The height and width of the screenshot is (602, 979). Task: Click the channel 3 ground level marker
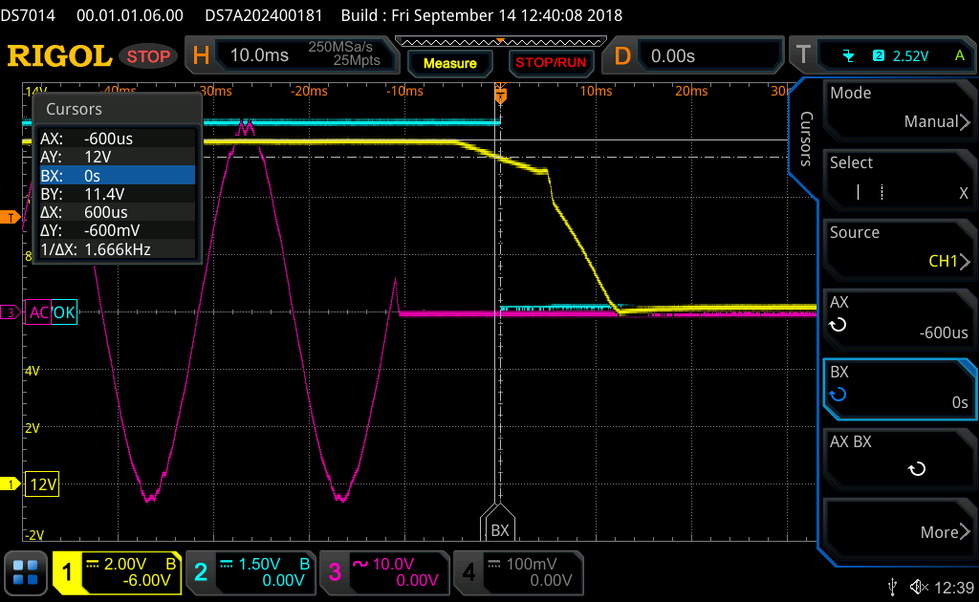(10, 312)
